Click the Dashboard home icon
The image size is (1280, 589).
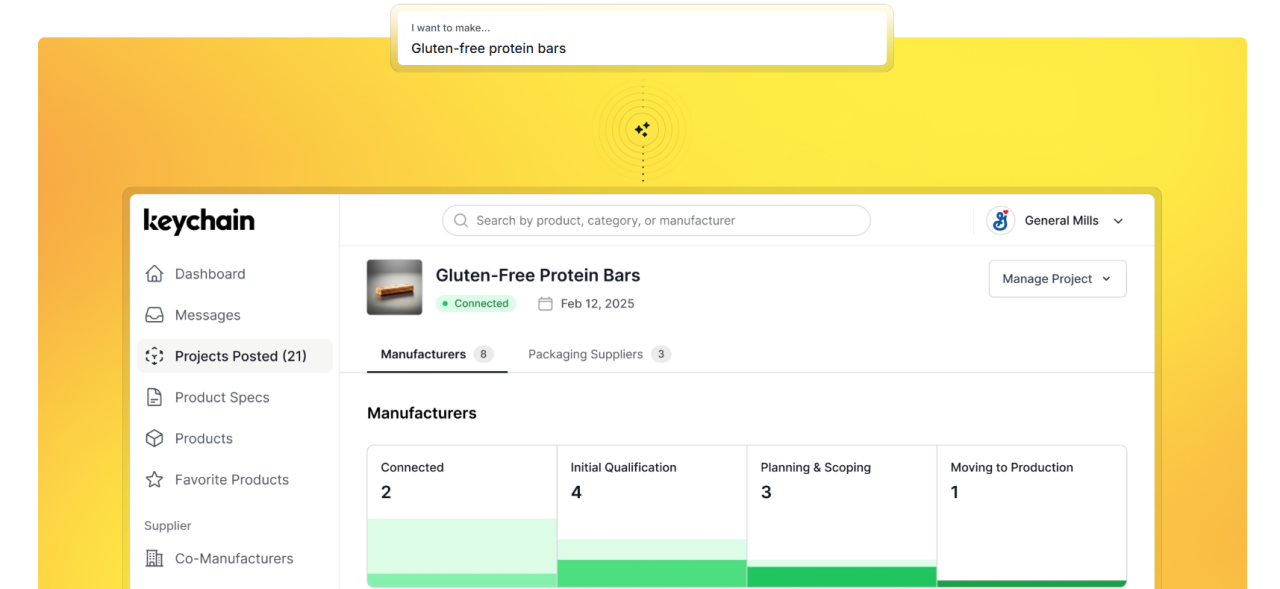154,274
